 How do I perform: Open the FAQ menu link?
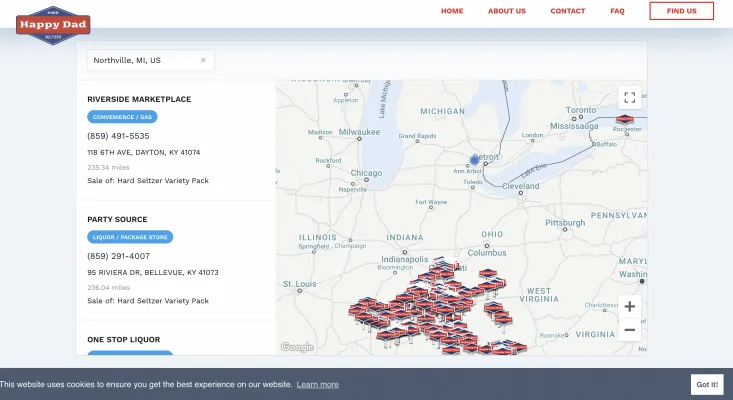pyautogui.click(x=617, y=11)
